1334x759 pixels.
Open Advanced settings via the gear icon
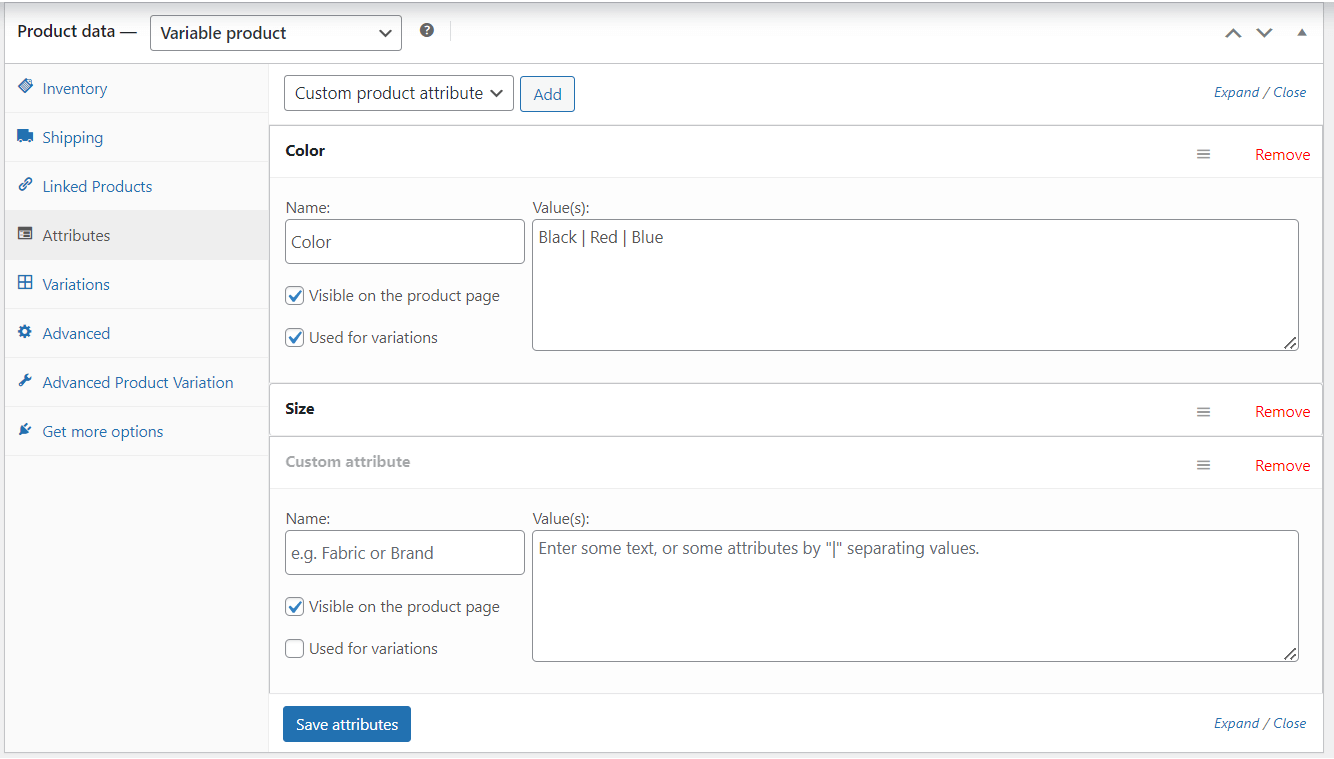25,333
